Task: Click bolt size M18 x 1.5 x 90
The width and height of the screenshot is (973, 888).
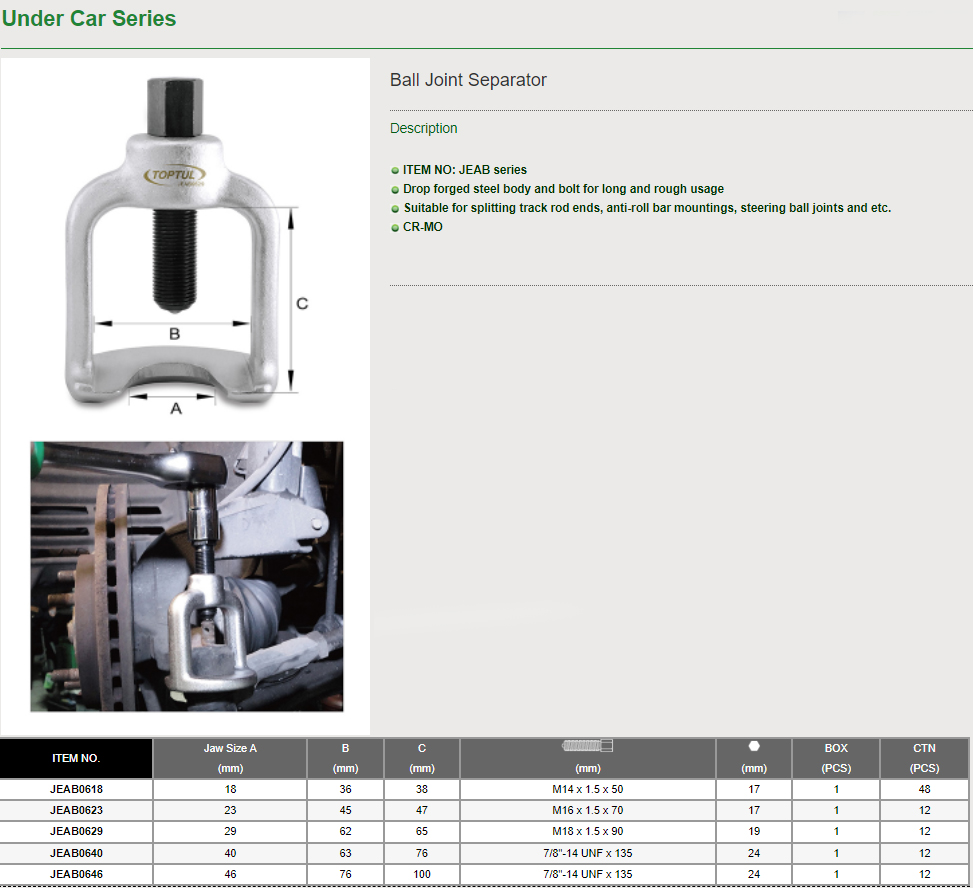Action: pyautogui.click(x=588, y=832)
